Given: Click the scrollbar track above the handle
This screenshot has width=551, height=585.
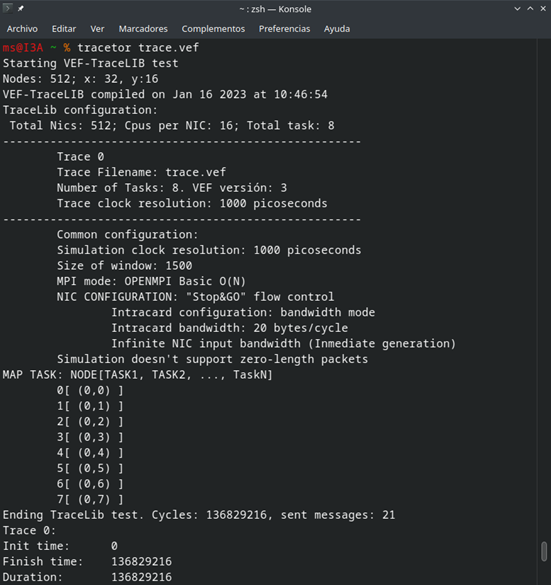Looking at the screenshot, I should pyautogui.click(x=544, y=289).
